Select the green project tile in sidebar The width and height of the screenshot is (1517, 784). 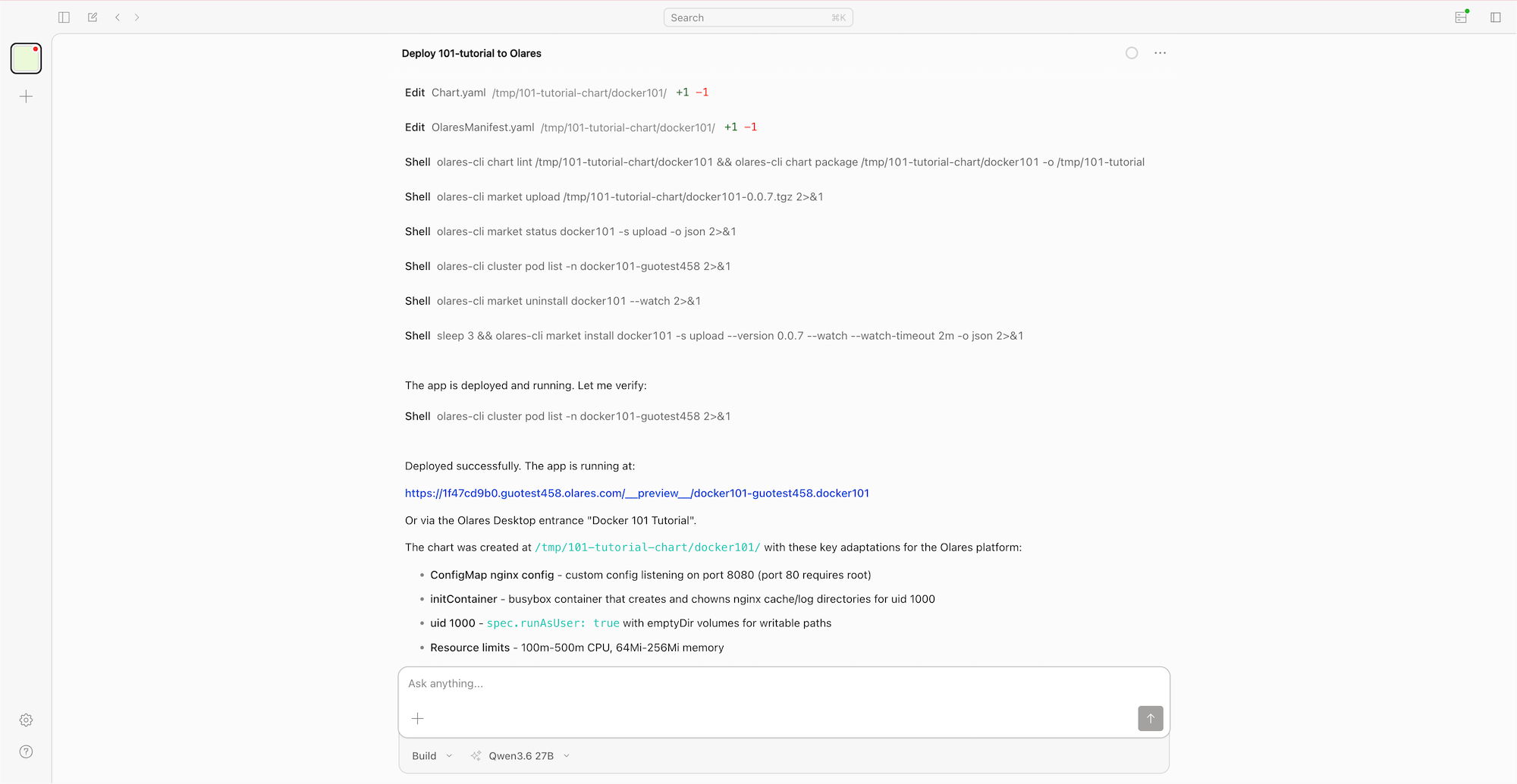pos(26,58)
